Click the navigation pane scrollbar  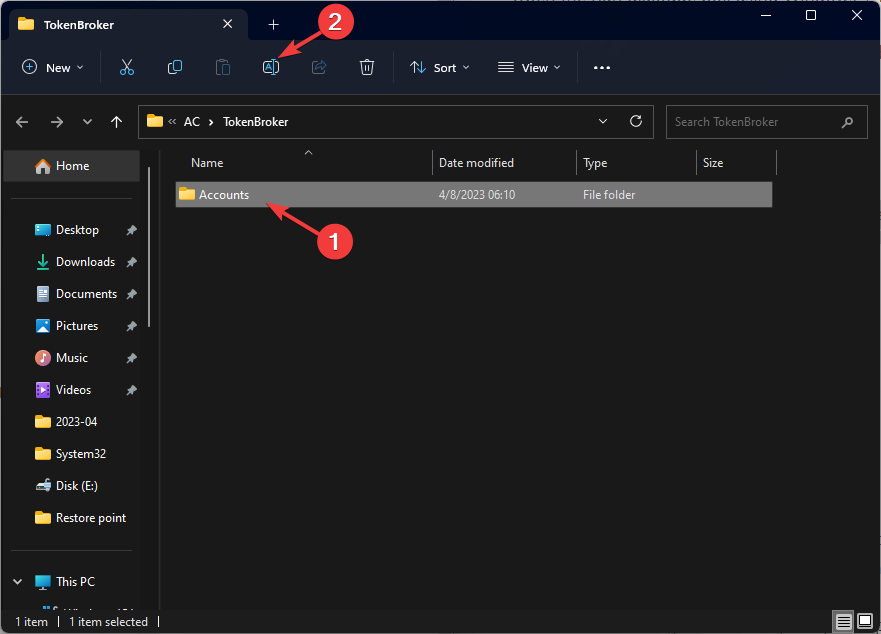pyautogui.click(x=149, y=247)
